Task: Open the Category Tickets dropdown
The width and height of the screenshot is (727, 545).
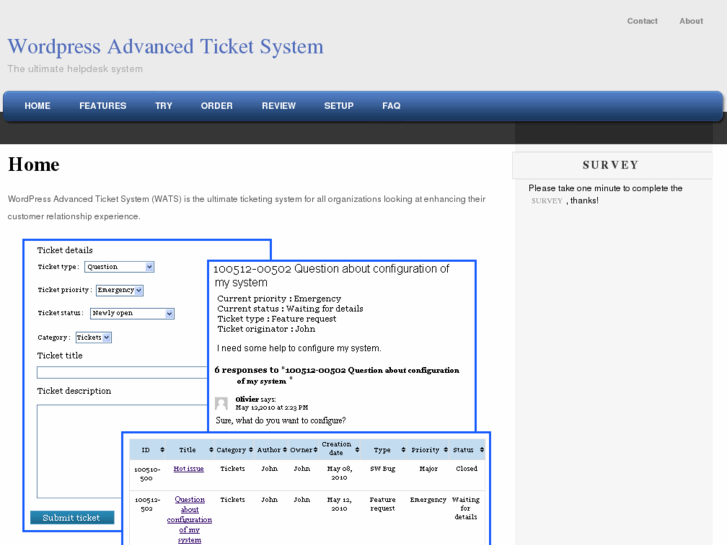Action: click(94, 337)
